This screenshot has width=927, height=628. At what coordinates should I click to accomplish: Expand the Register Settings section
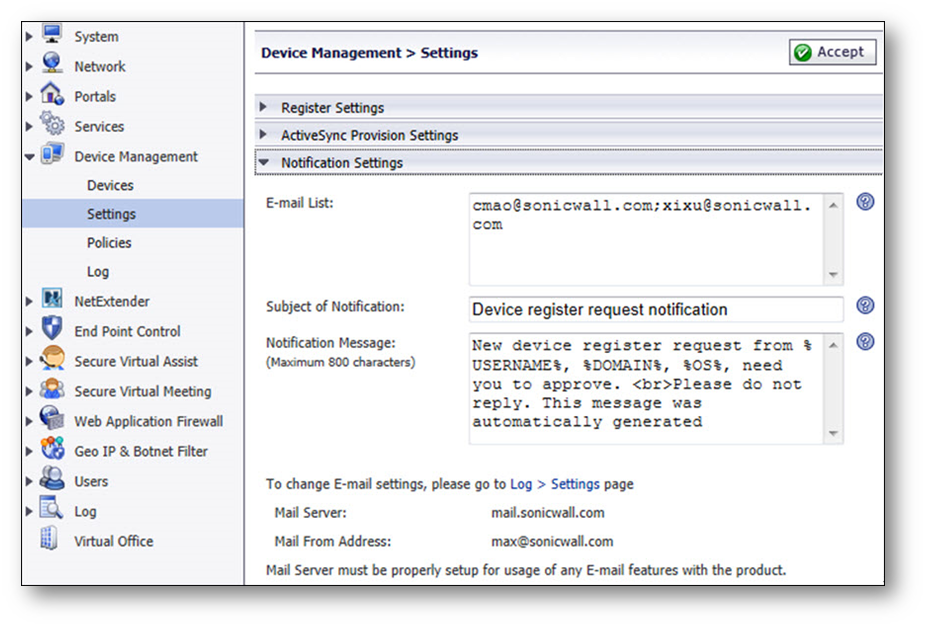click(332, 108)
